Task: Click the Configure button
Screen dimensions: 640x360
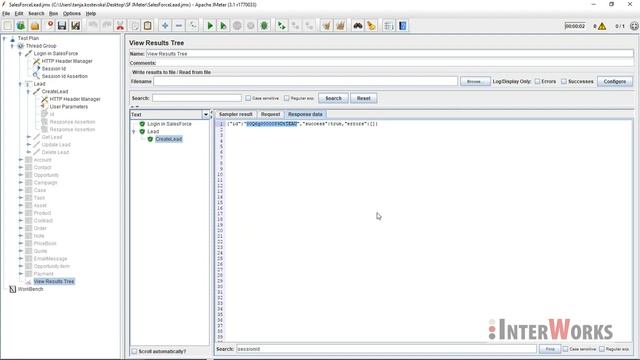Action: (x=615, y=81)
